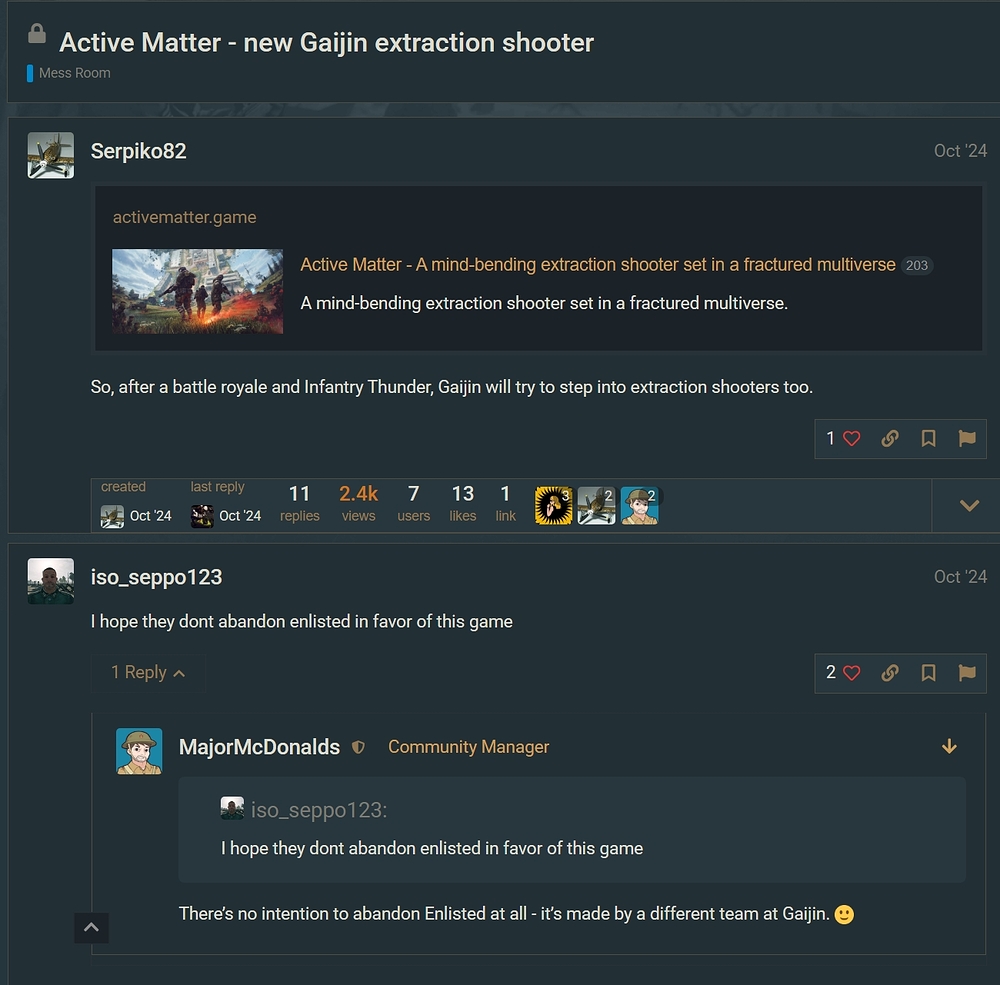This screenshot has height=985, width=1000.
Task: Like iso_seppo123's post with the heart icon
Action: coord(851,673)
